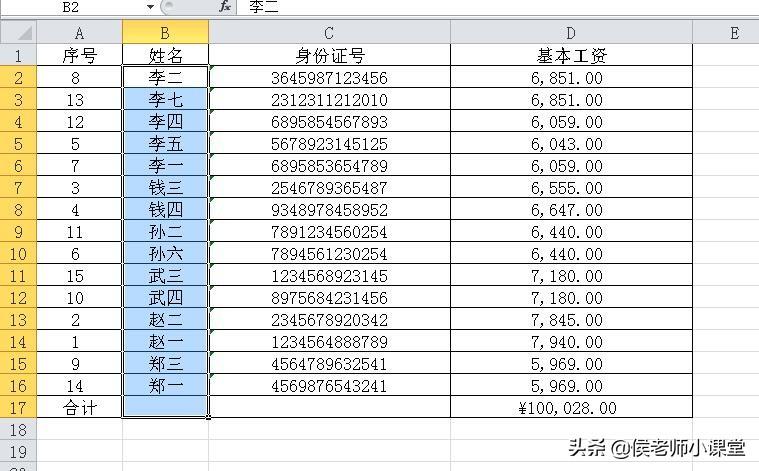Click the Select All corner triangle
759x471 pixels.
[18, 32]
